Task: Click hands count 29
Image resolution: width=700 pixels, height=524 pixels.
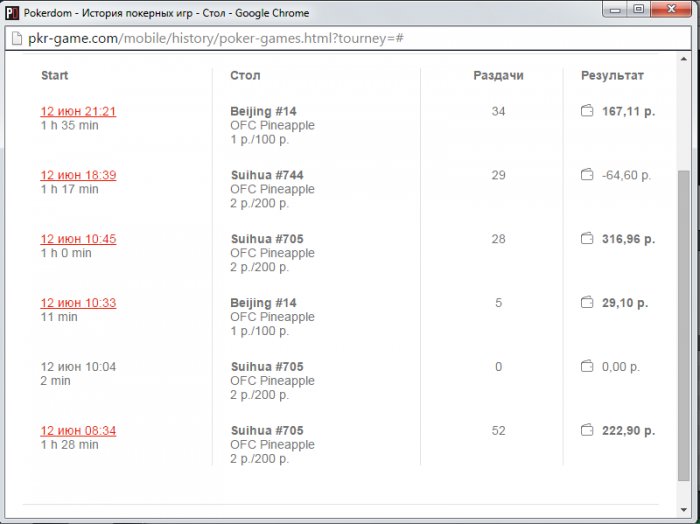Action: (498, 175)
